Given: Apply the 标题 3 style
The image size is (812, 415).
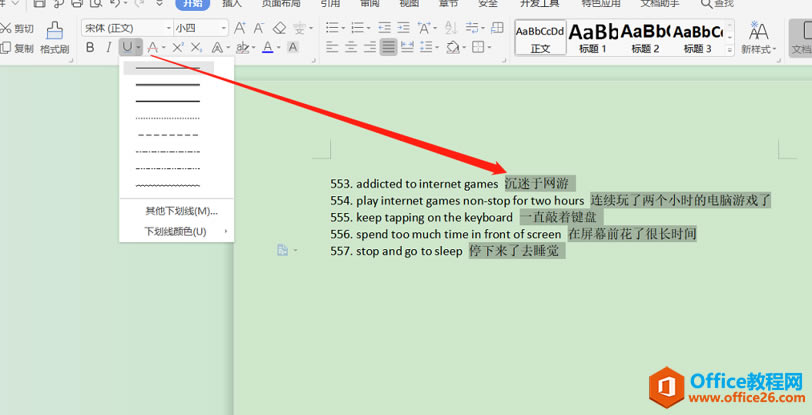Looking at the screenshot, I should [698, 38].
